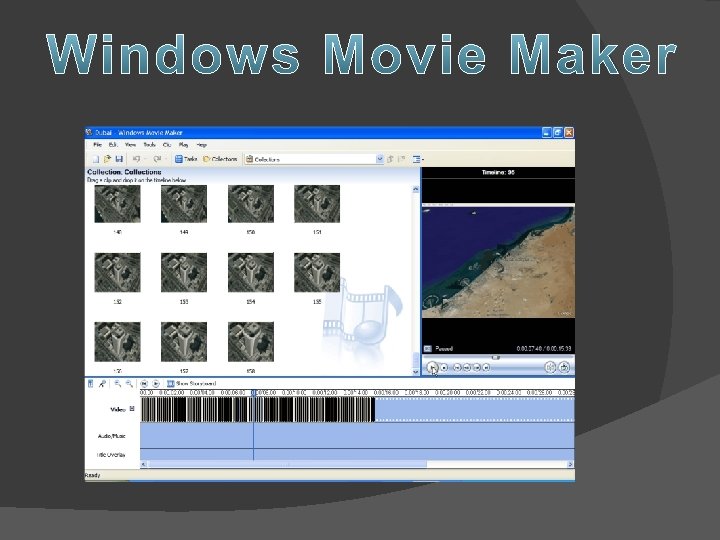The height and width of the screenshot is (540, 720).
Task: Toggle the Tasks pane button
Action: [x=186, y=159]
